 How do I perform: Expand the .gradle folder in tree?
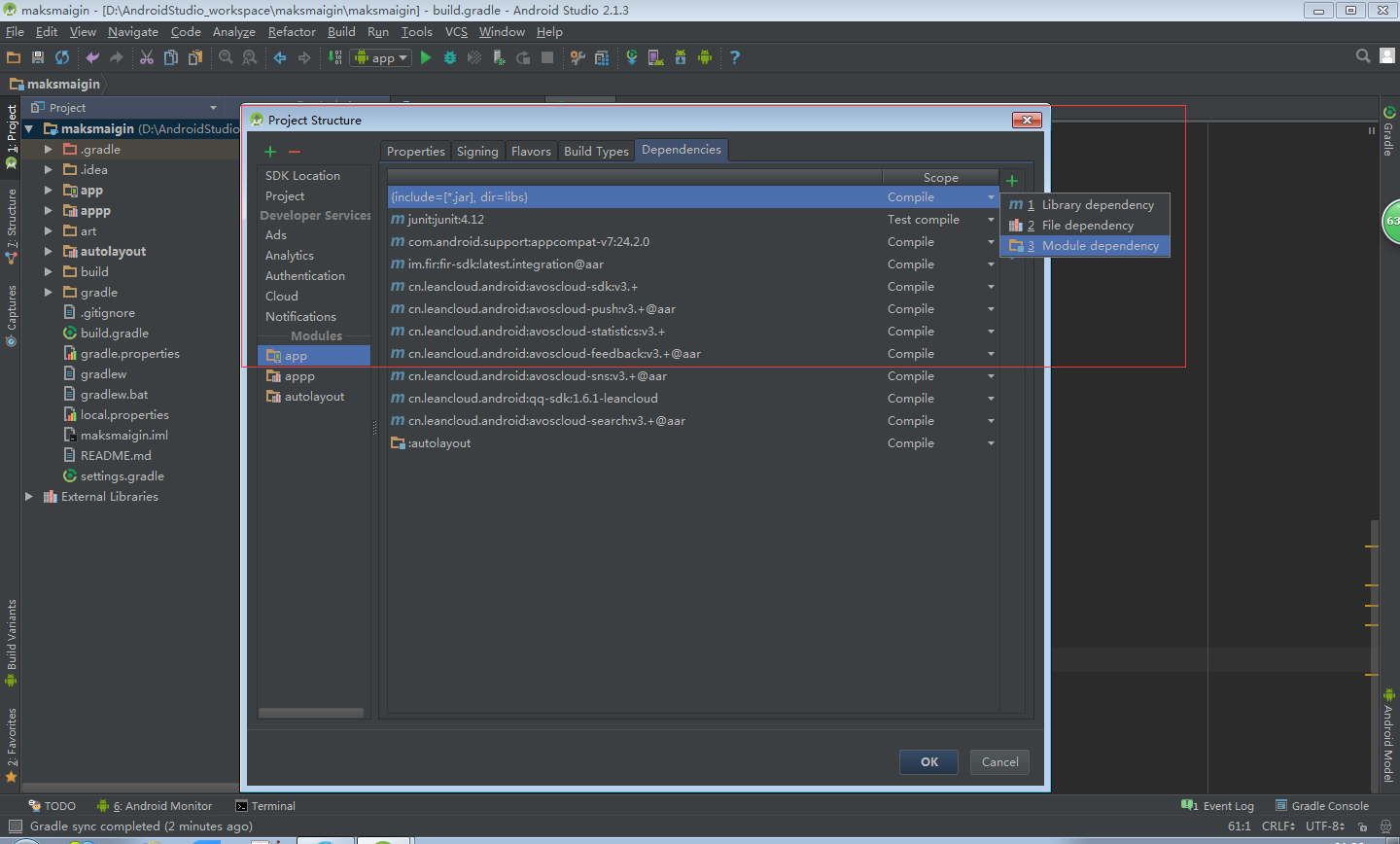coord(48,150)
